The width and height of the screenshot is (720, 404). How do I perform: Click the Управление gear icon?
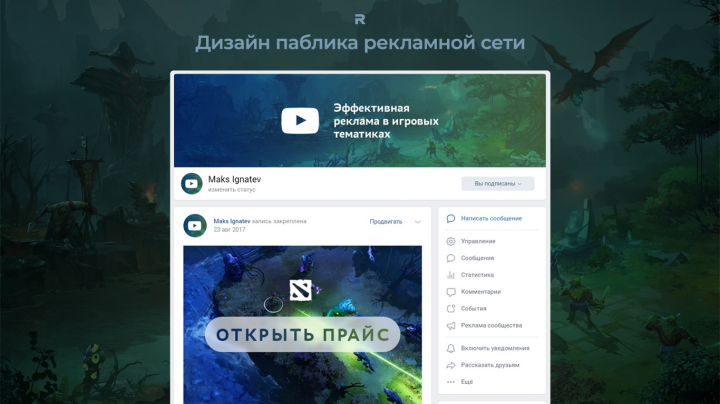451,241
